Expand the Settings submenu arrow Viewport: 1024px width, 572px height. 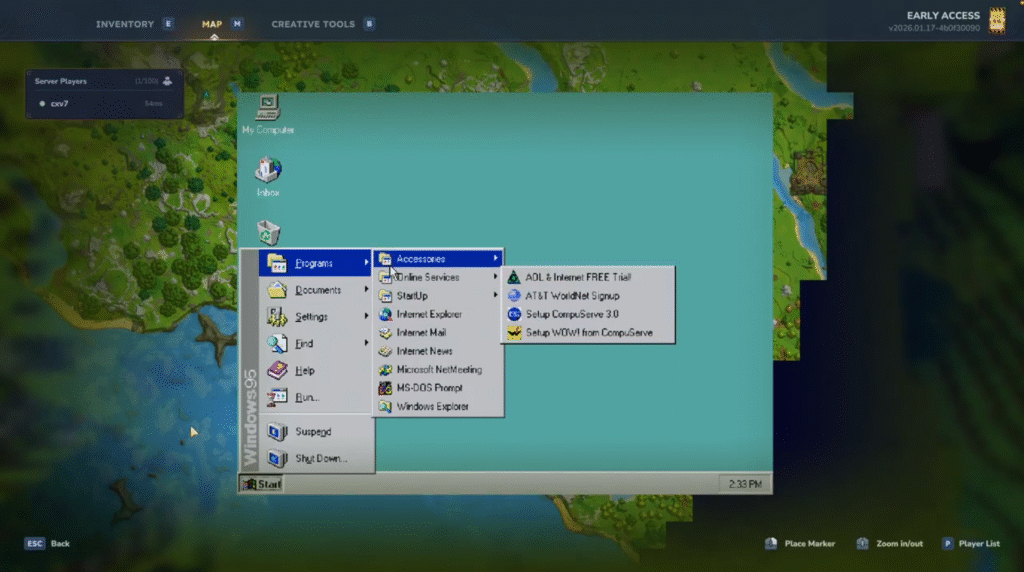[366, 317]
